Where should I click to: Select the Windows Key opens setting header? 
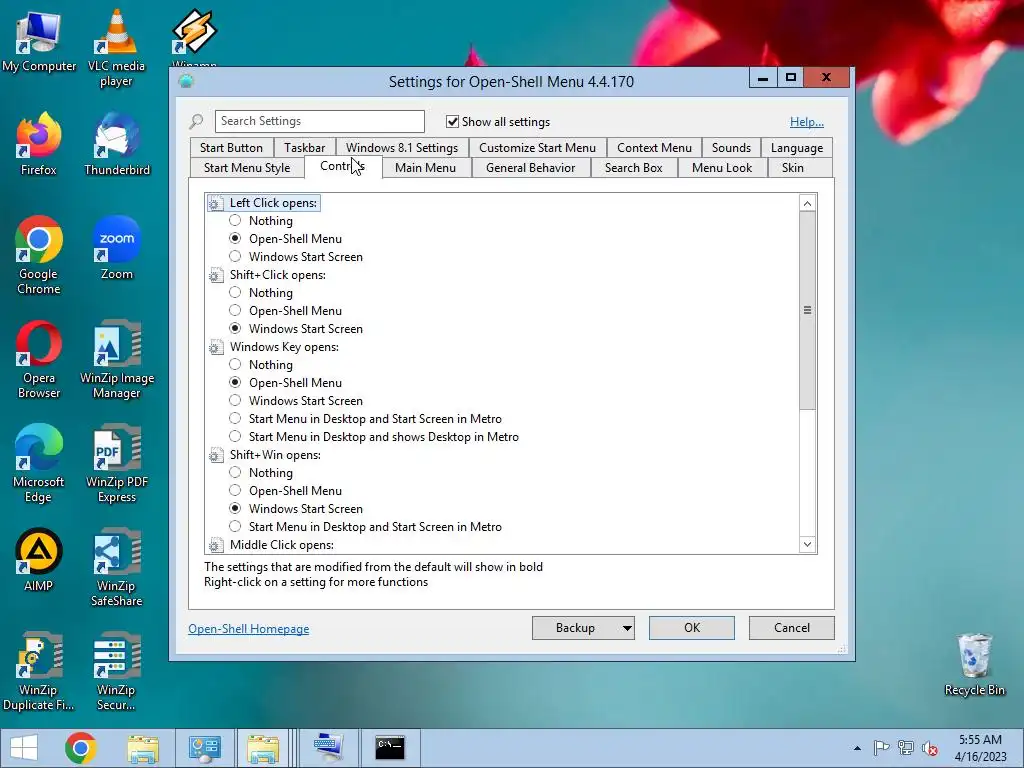284,347
